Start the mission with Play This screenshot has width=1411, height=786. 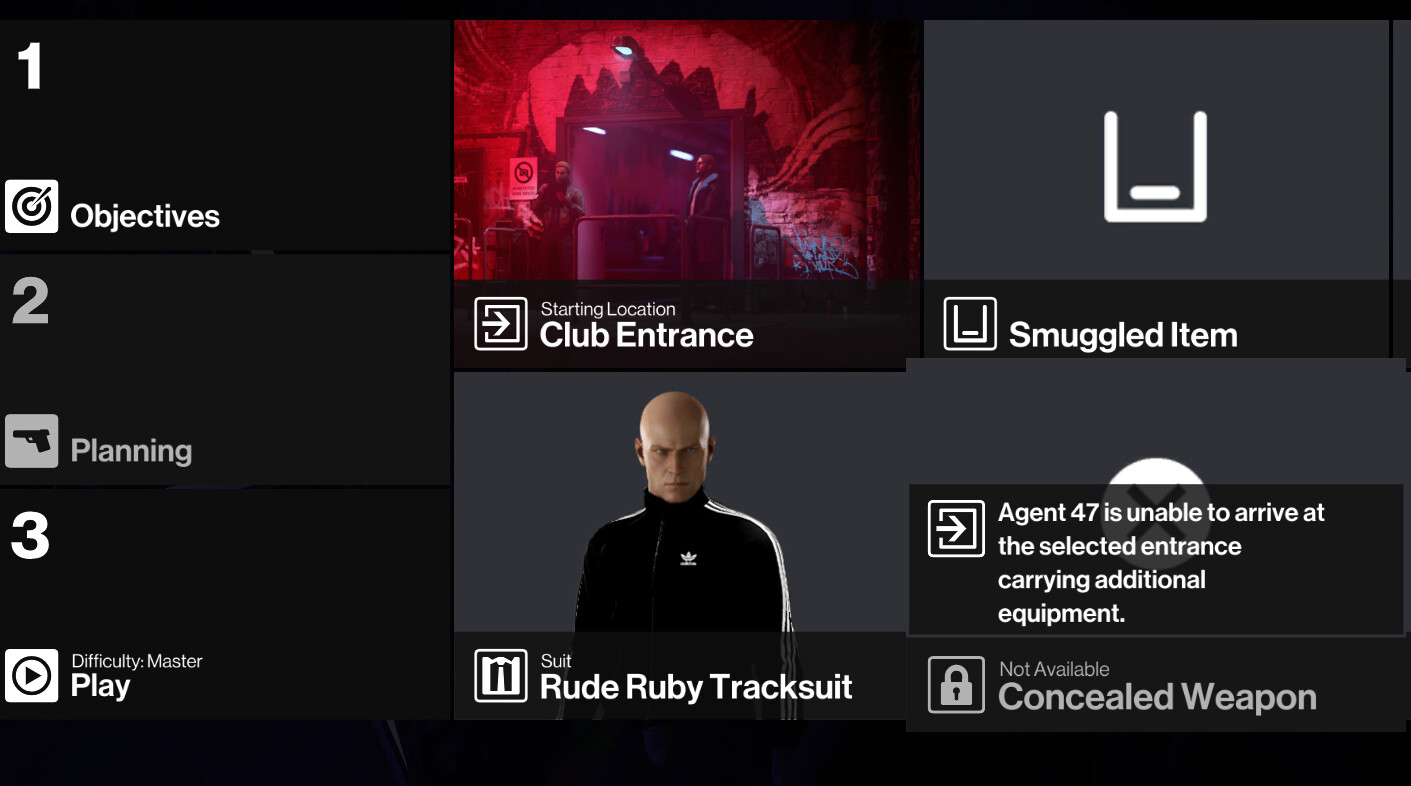pos(225,604)
